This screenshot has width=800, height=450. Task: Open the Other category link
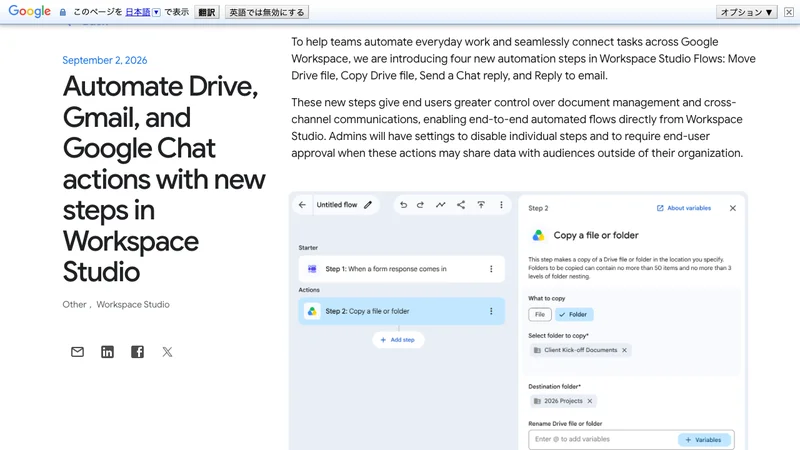(x=74, y=305)
